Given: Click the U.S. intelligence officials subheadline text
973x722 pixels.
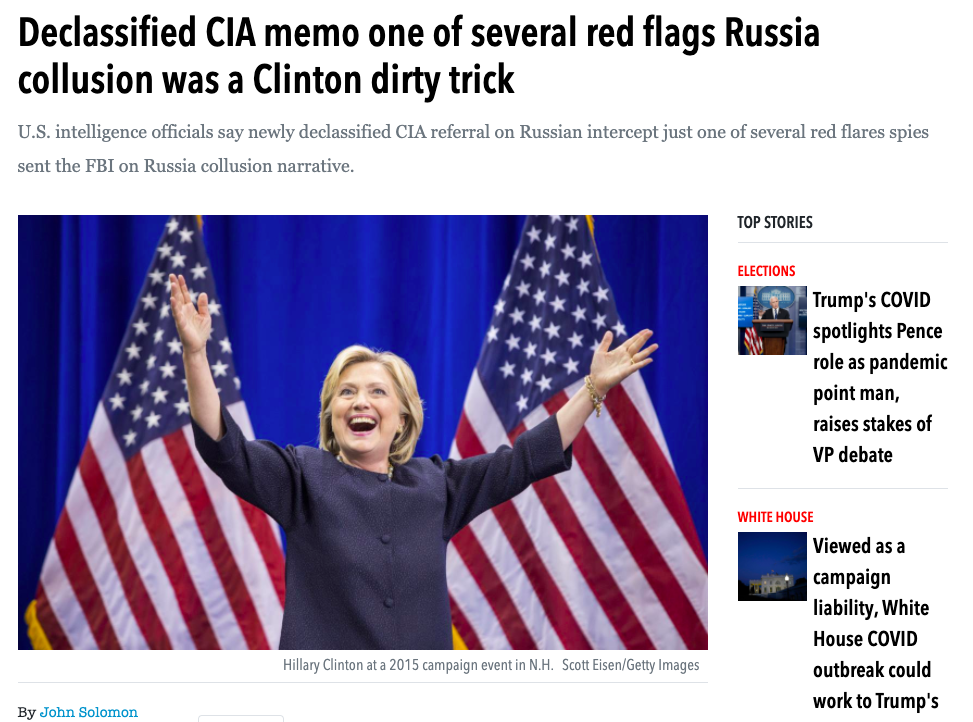Looking at the screenshot, I should (x=473, y=149).
